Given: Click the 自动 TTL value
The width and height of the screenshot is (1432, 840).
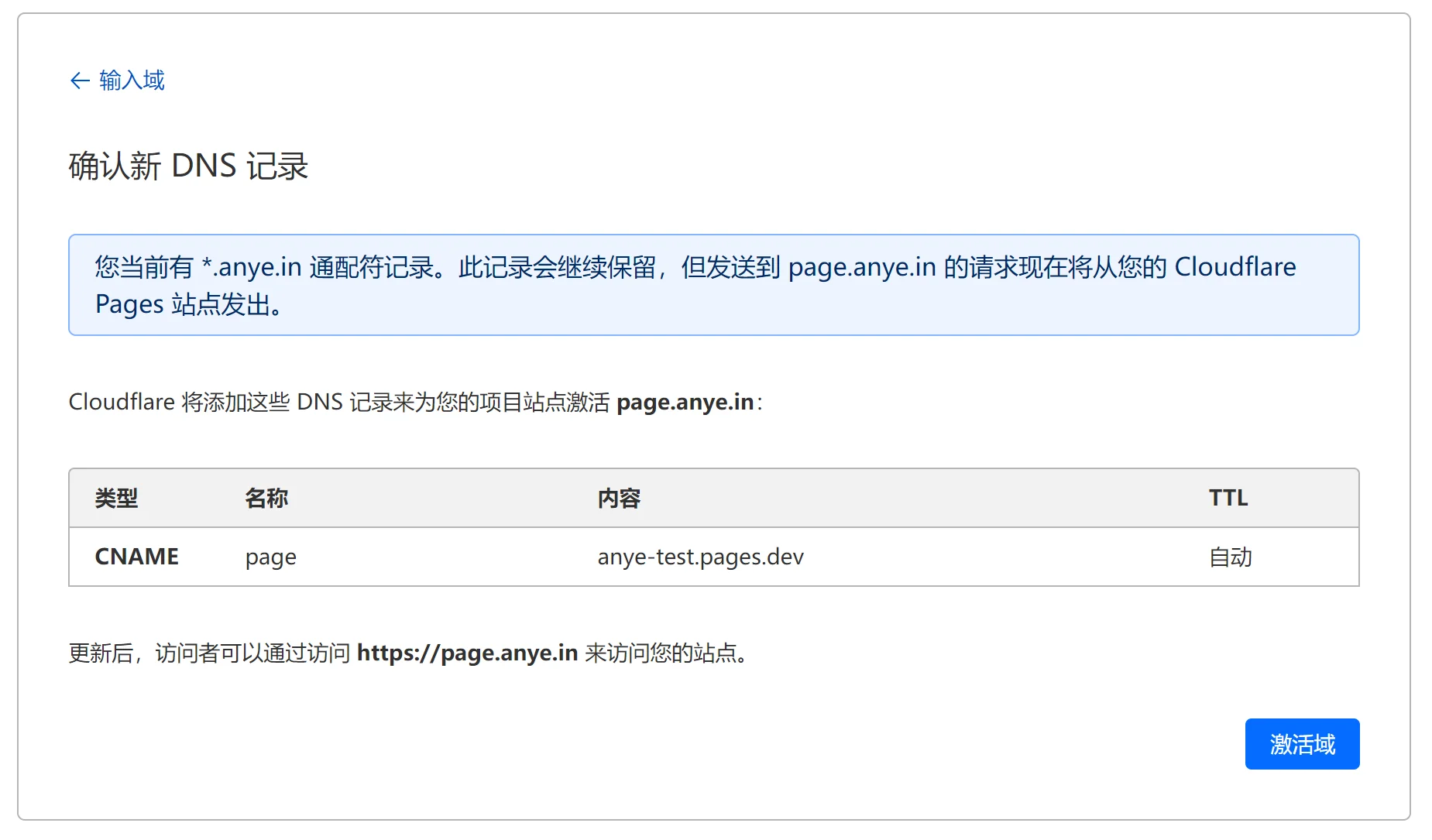Looking at the screenshot, I should tap(1231, 557).
